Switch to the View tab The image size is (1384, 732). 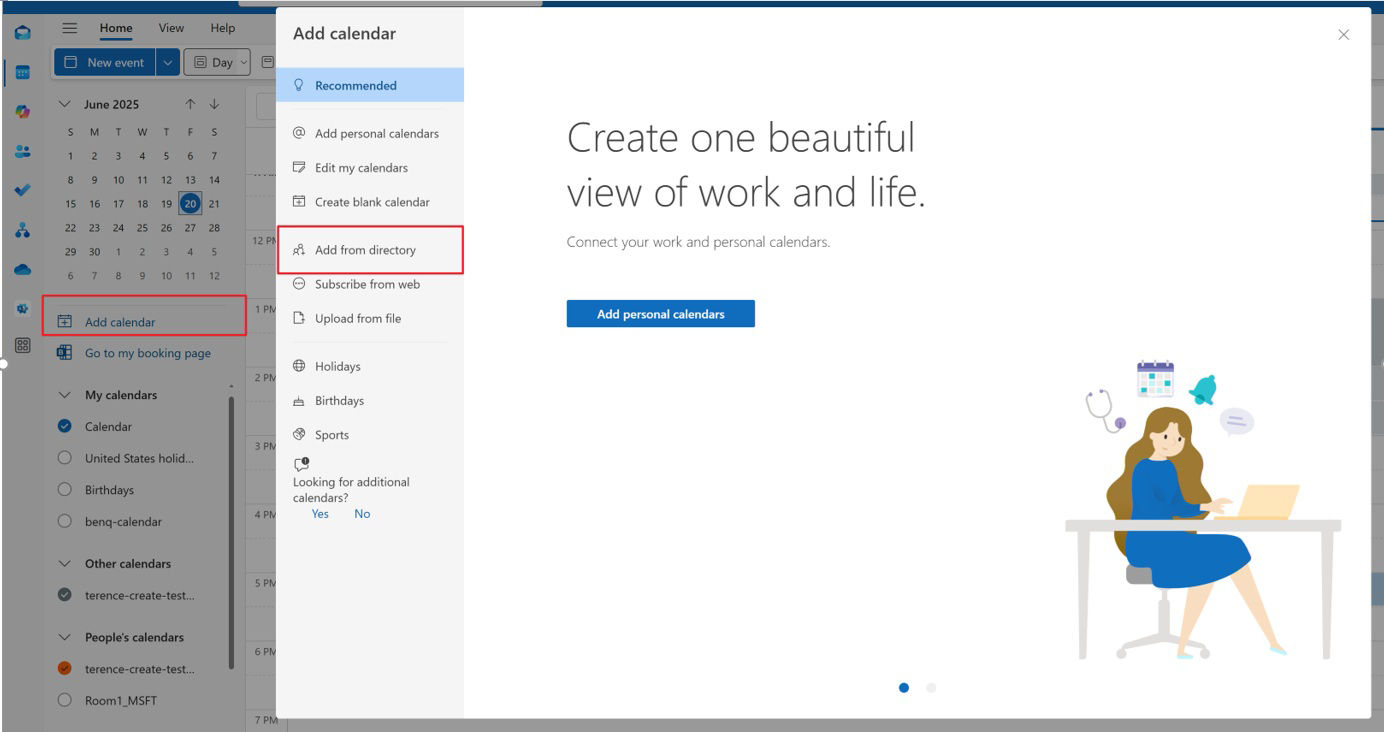[171, 28]
